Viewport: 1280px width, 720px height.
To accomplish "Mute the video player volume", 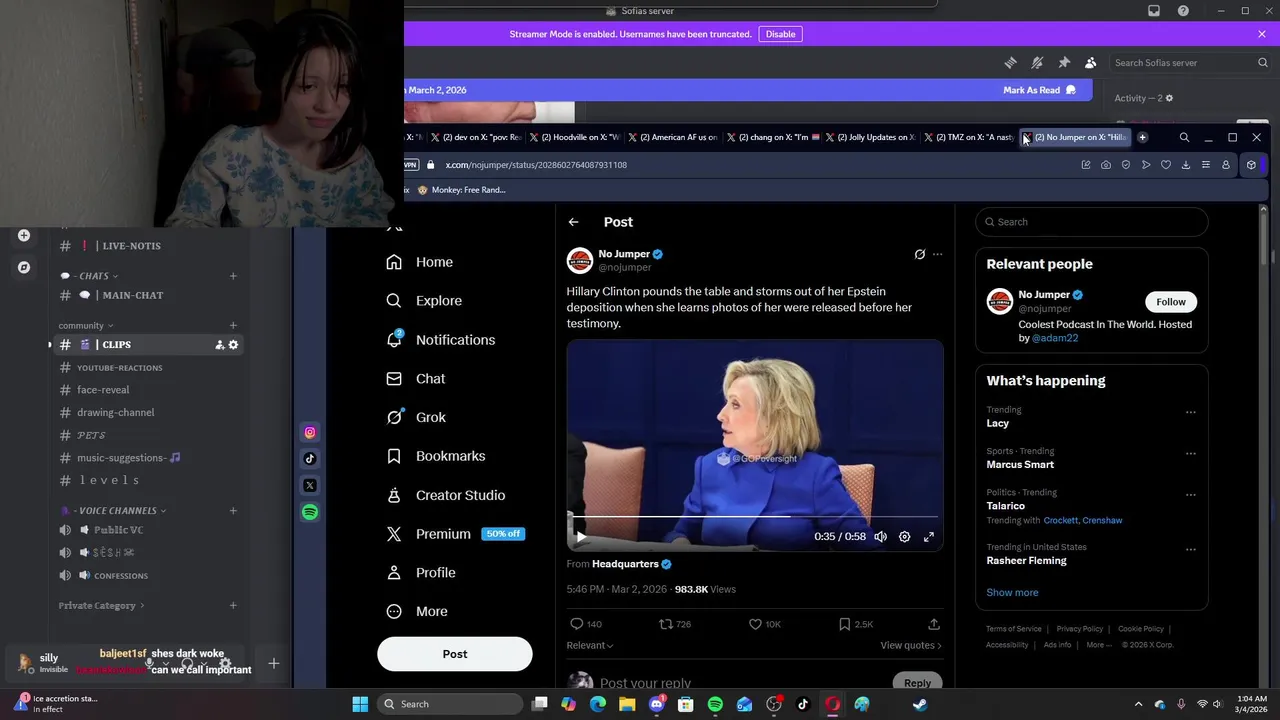I will pyautogui.click(x=881, y=537).
